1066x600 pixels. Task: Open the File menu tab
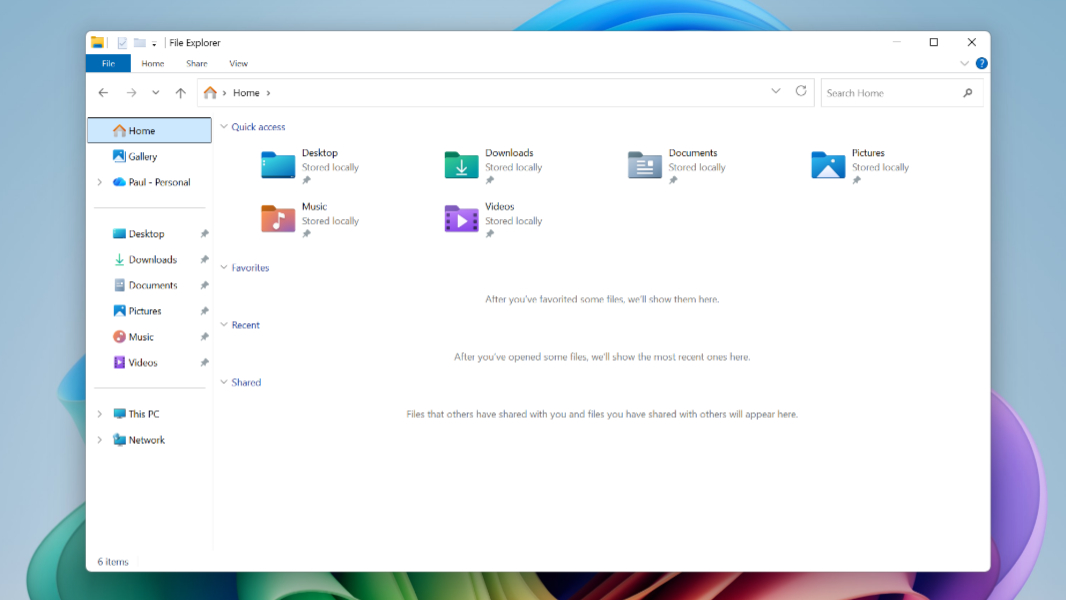tap(108, 63)
